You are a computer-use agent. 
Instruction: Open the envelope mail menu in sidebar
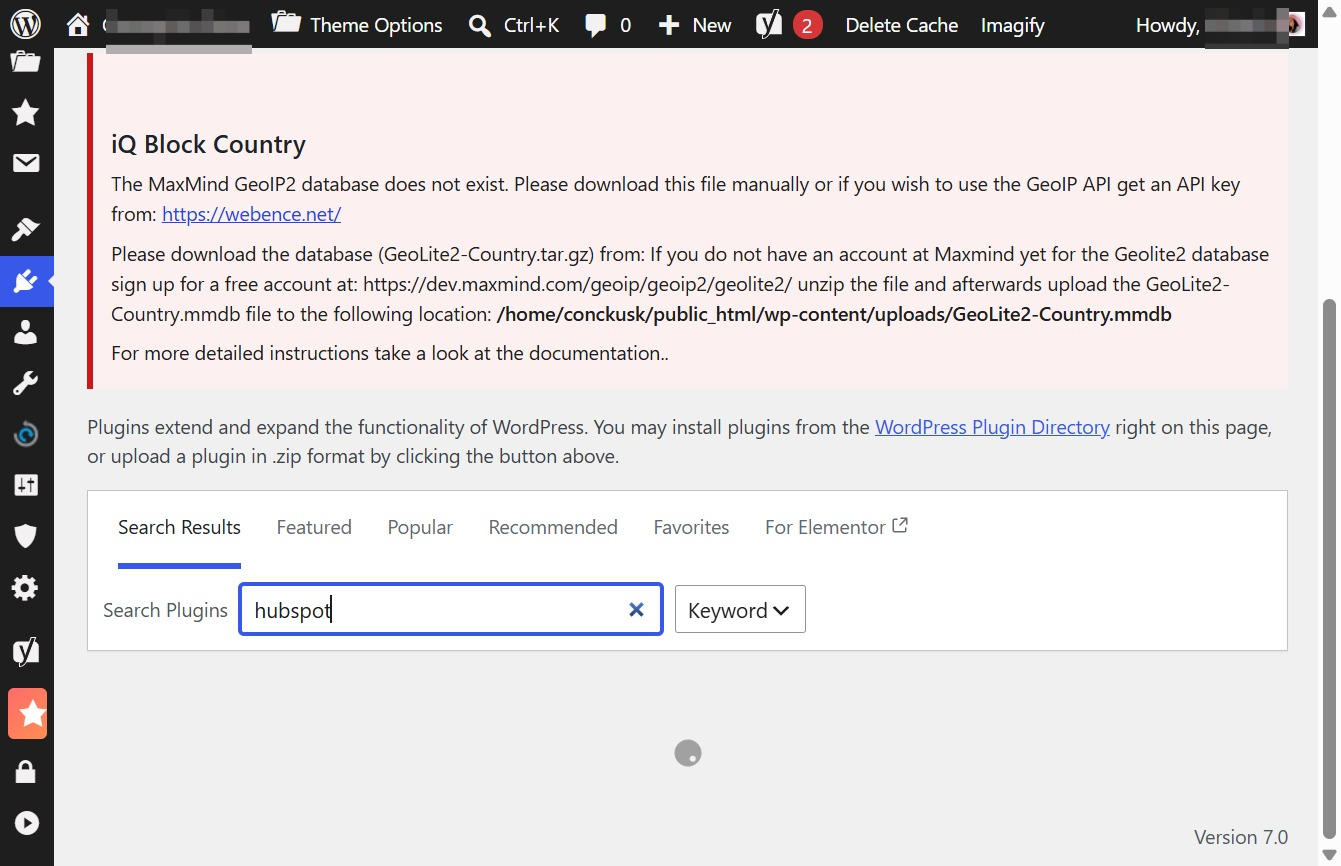(x=26, y=163)
